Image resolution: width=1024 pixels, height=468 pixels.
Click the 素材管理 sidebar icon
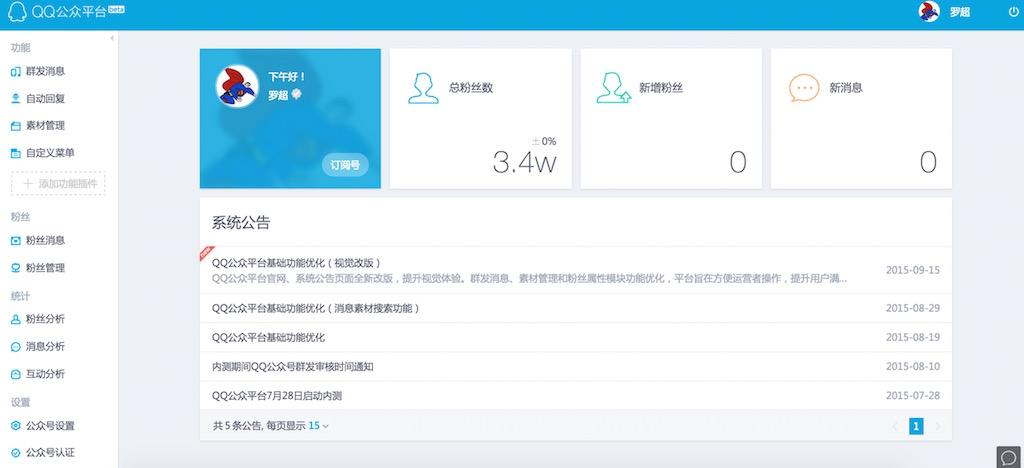click(16, 126)
